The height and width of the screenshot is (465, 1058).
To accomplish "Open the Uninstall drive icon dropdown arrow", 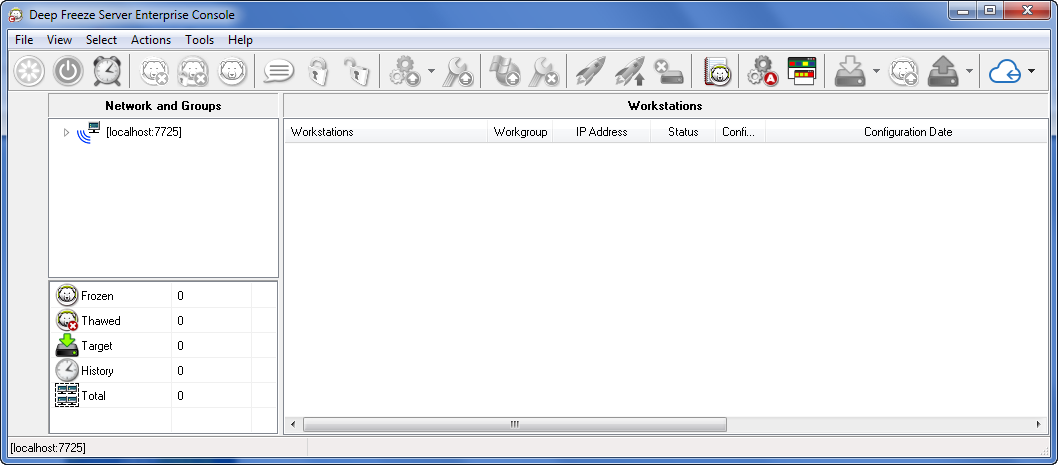I will pos(969,70).
